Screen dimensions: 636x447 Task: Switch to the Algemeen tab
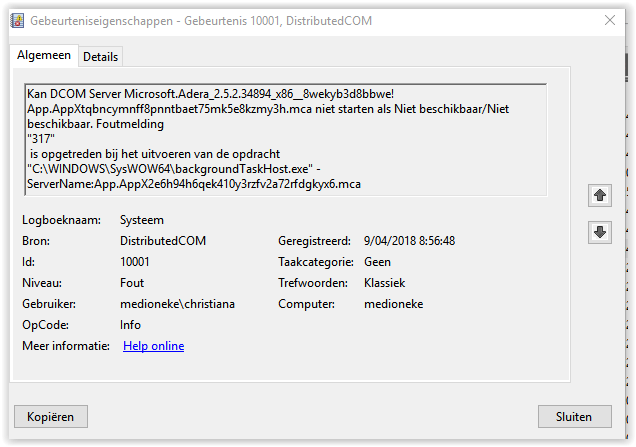tap(44, 56)
